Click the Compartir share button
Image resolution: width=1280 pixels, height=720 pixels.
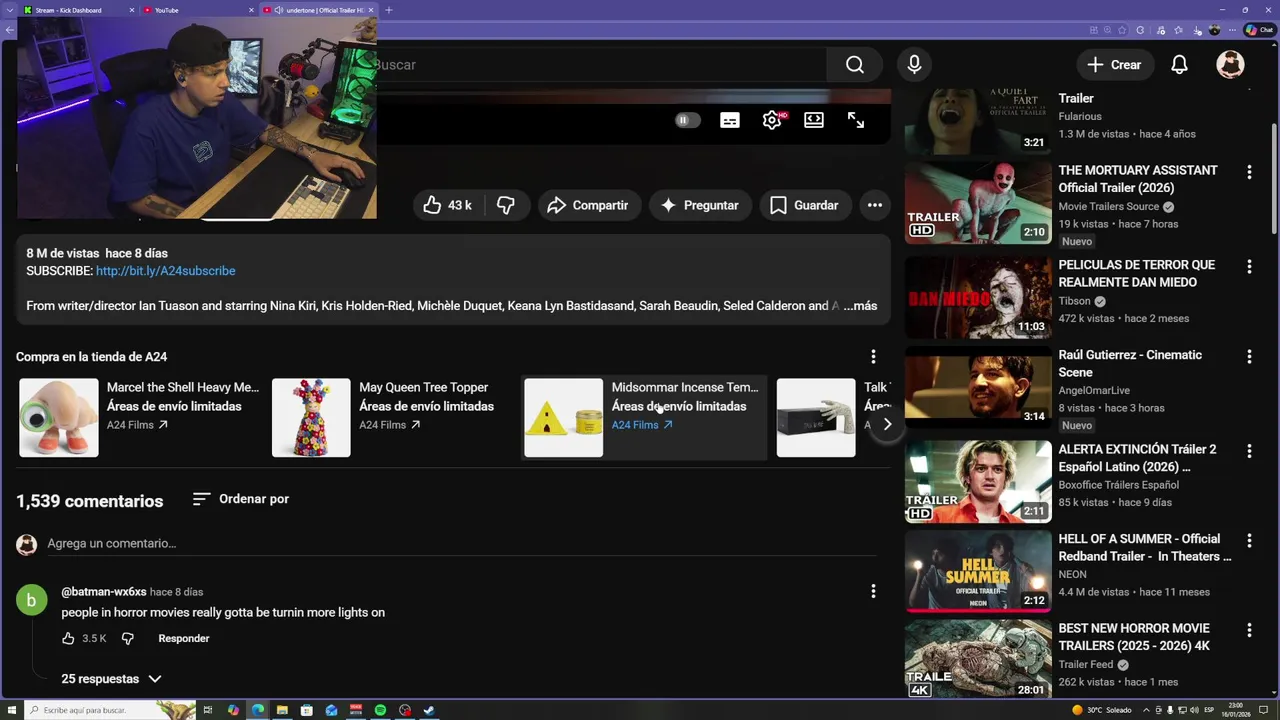588,205
